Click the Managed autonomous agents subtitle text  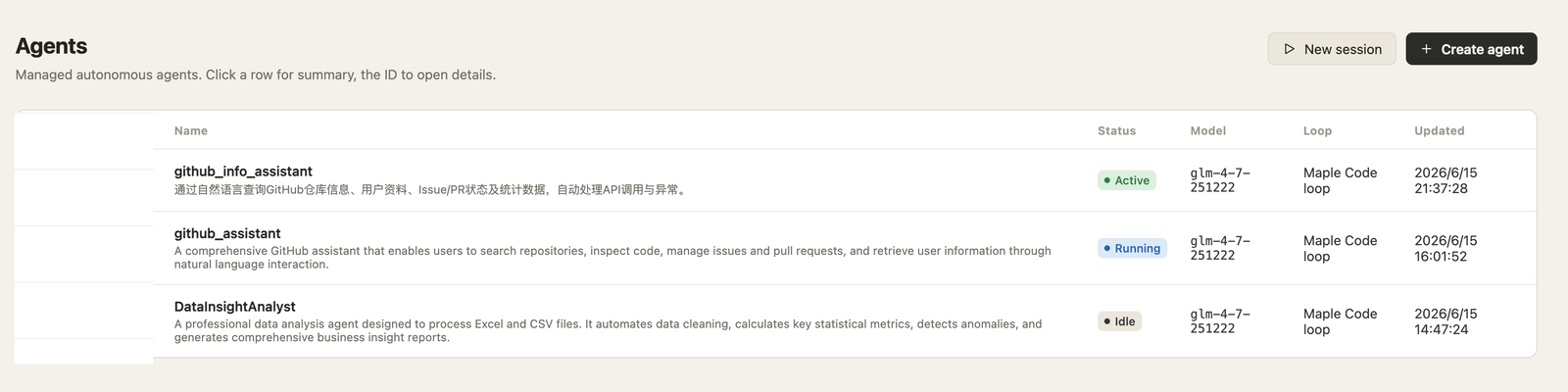256,74
